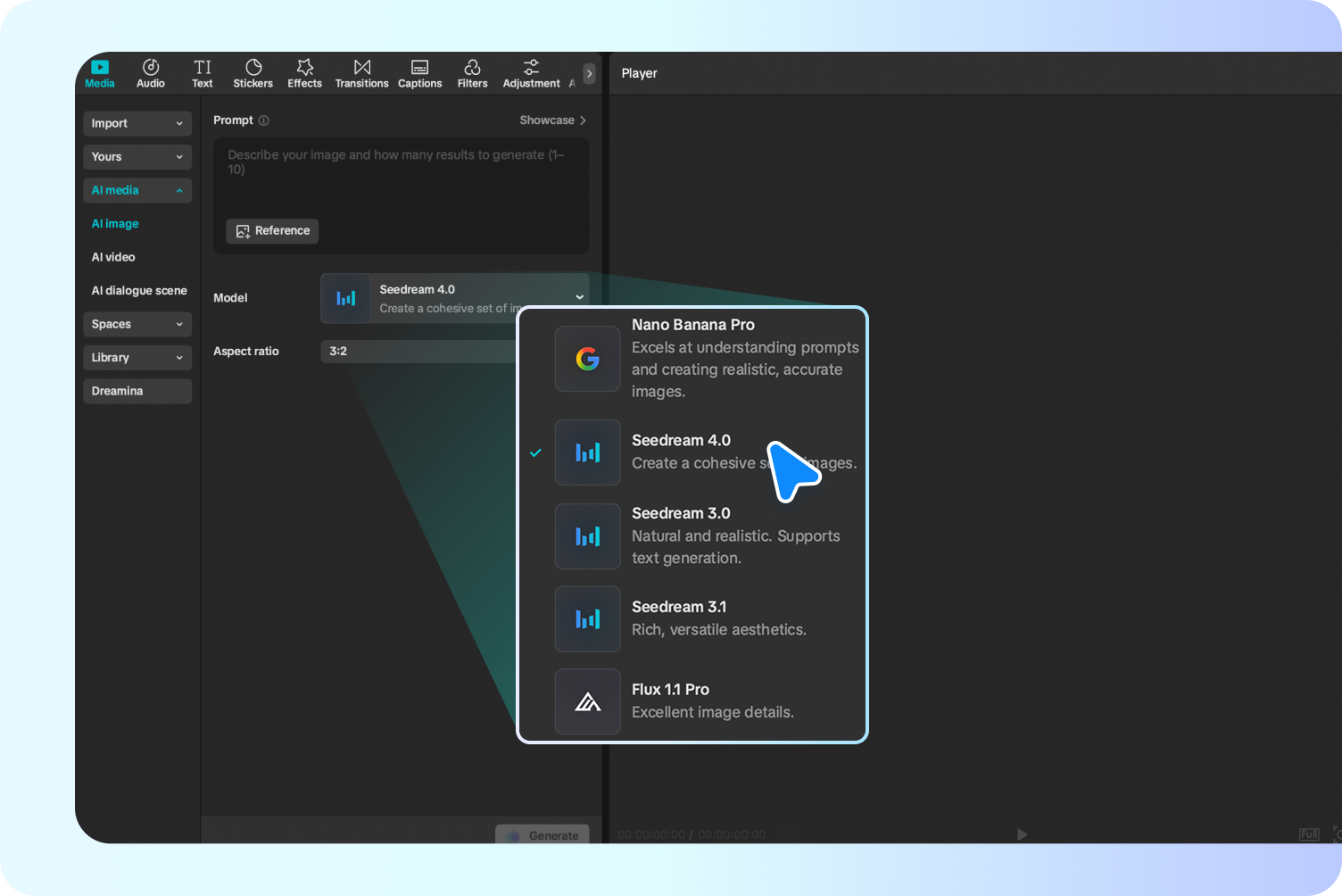Collapse the AI media section
Screen dimensions: 1342x896
pos(137,190)
